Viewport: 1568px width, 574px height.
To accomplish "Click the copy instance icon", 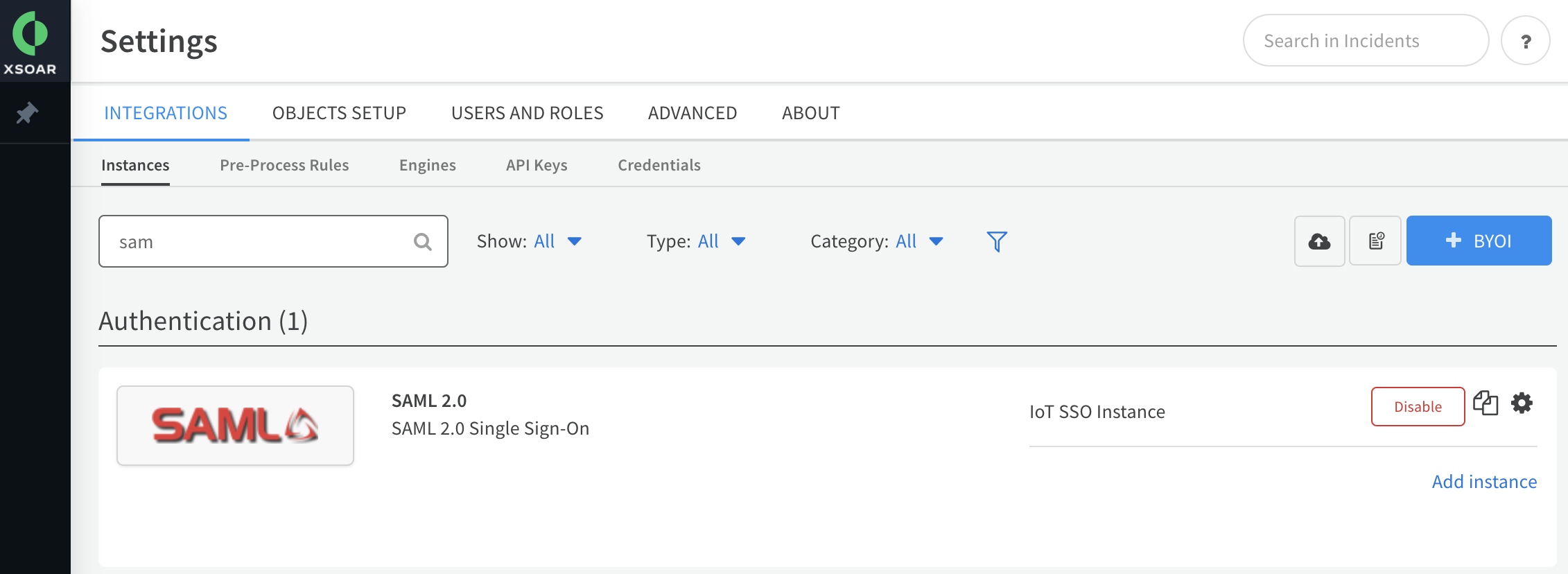I will (x=1486, y=403).
